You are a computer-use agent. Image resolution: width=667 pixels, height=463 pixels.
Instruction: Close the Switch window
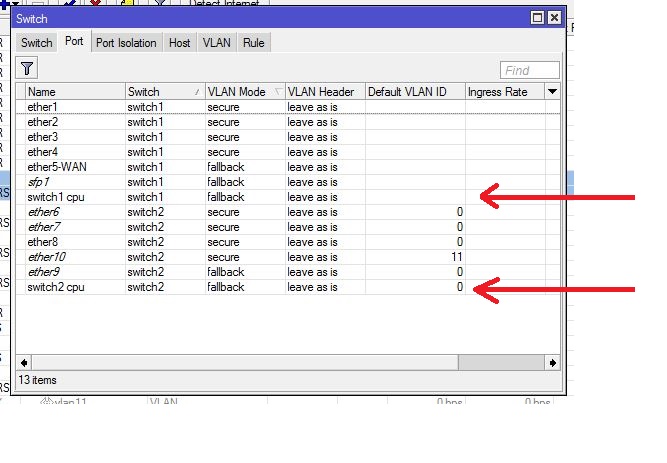coord(554,18)
